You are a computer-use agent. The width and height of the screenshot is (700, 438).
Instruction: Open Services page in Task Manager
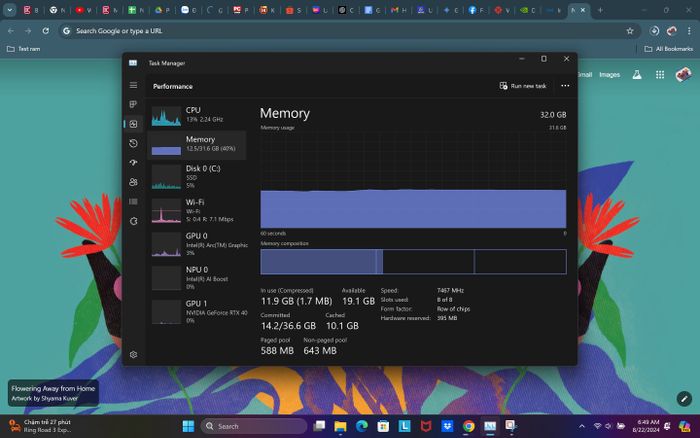pos(133,221)
